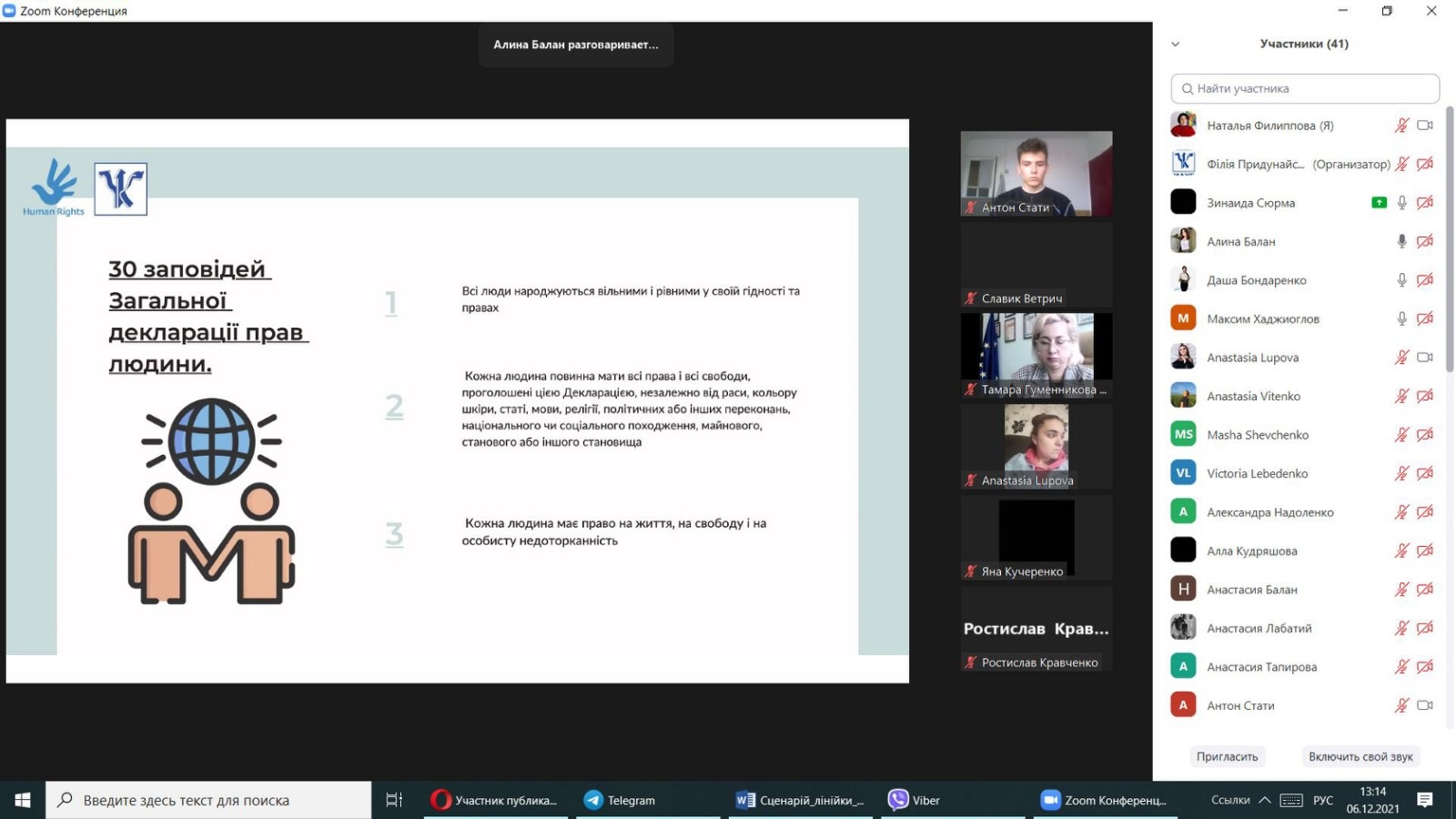Show hidden system tray icons
The height and width of the screenshot is (819, 1456).
coord(1265,800)
